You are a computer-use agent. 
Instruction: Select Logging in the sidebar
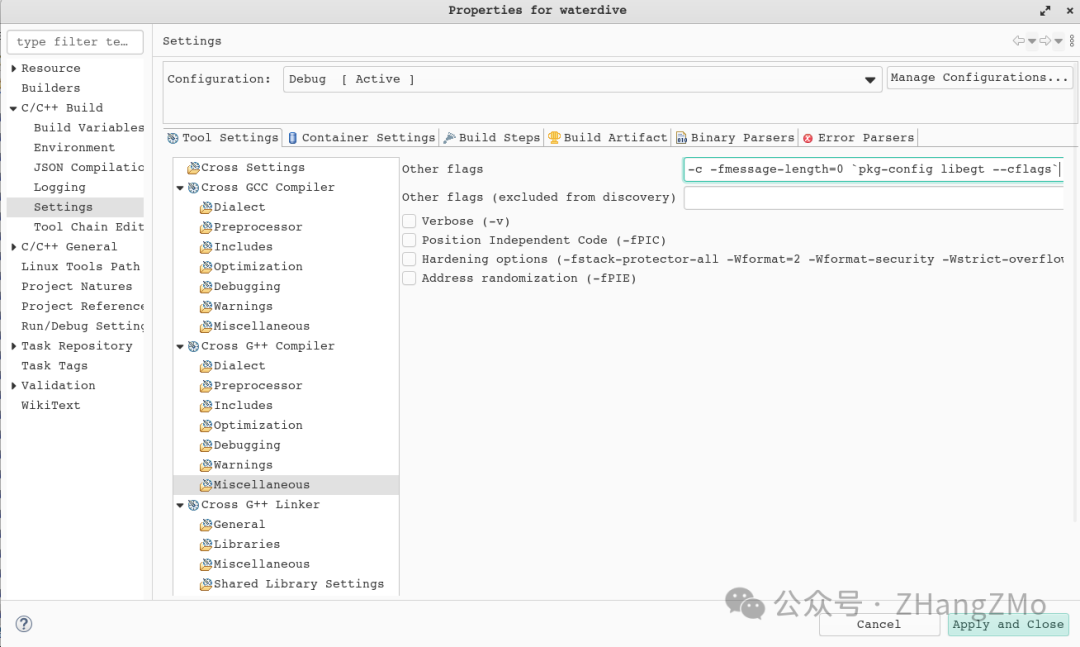coord(59,187)
